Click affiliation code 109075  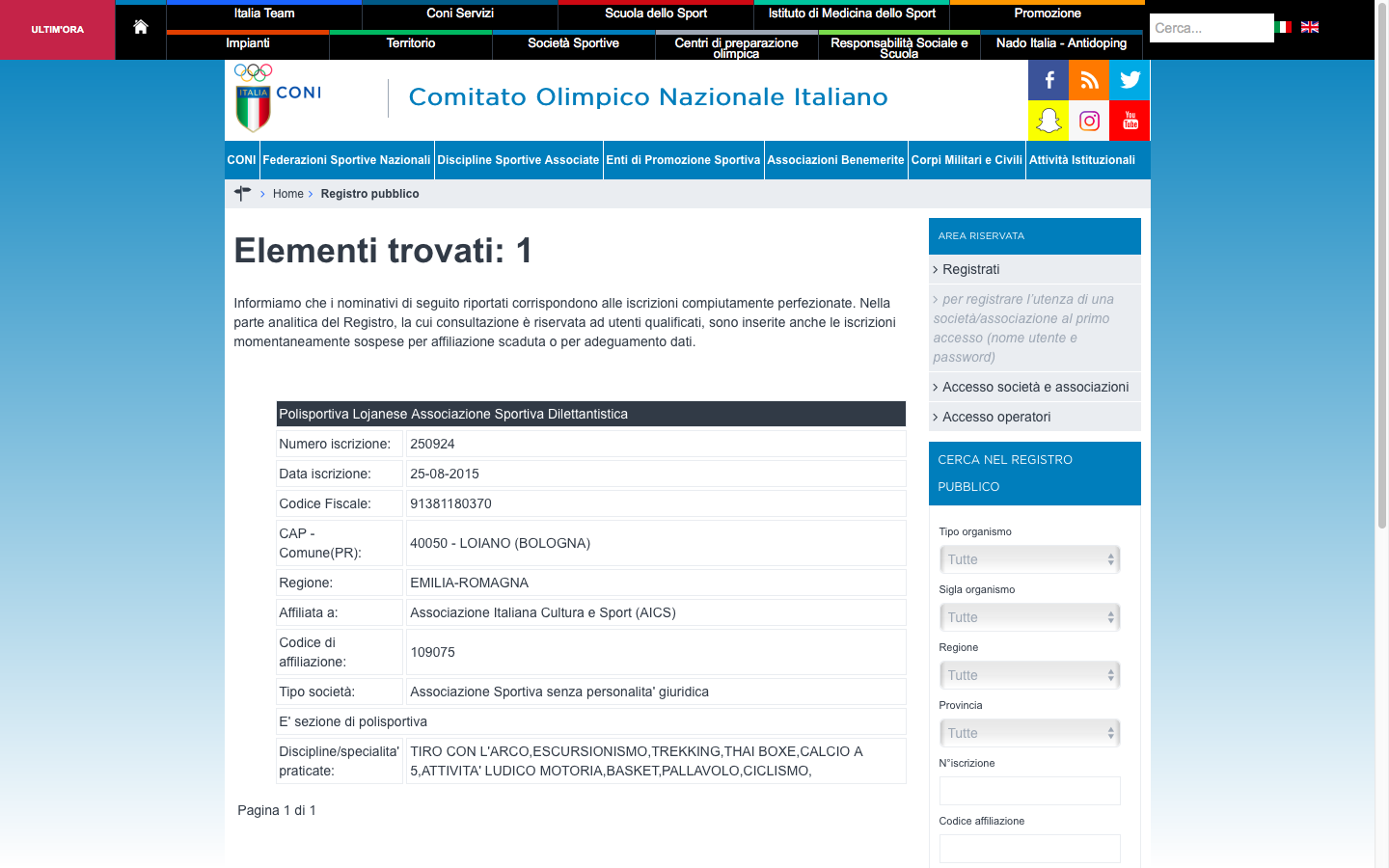click(432, 652)
